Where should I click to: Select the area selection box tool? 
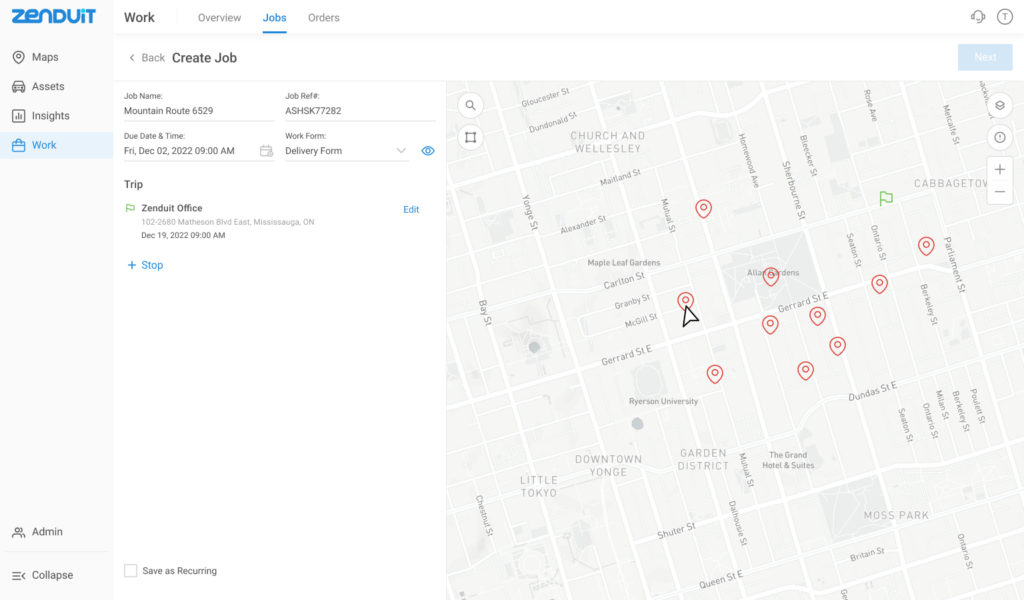point(471,138)
